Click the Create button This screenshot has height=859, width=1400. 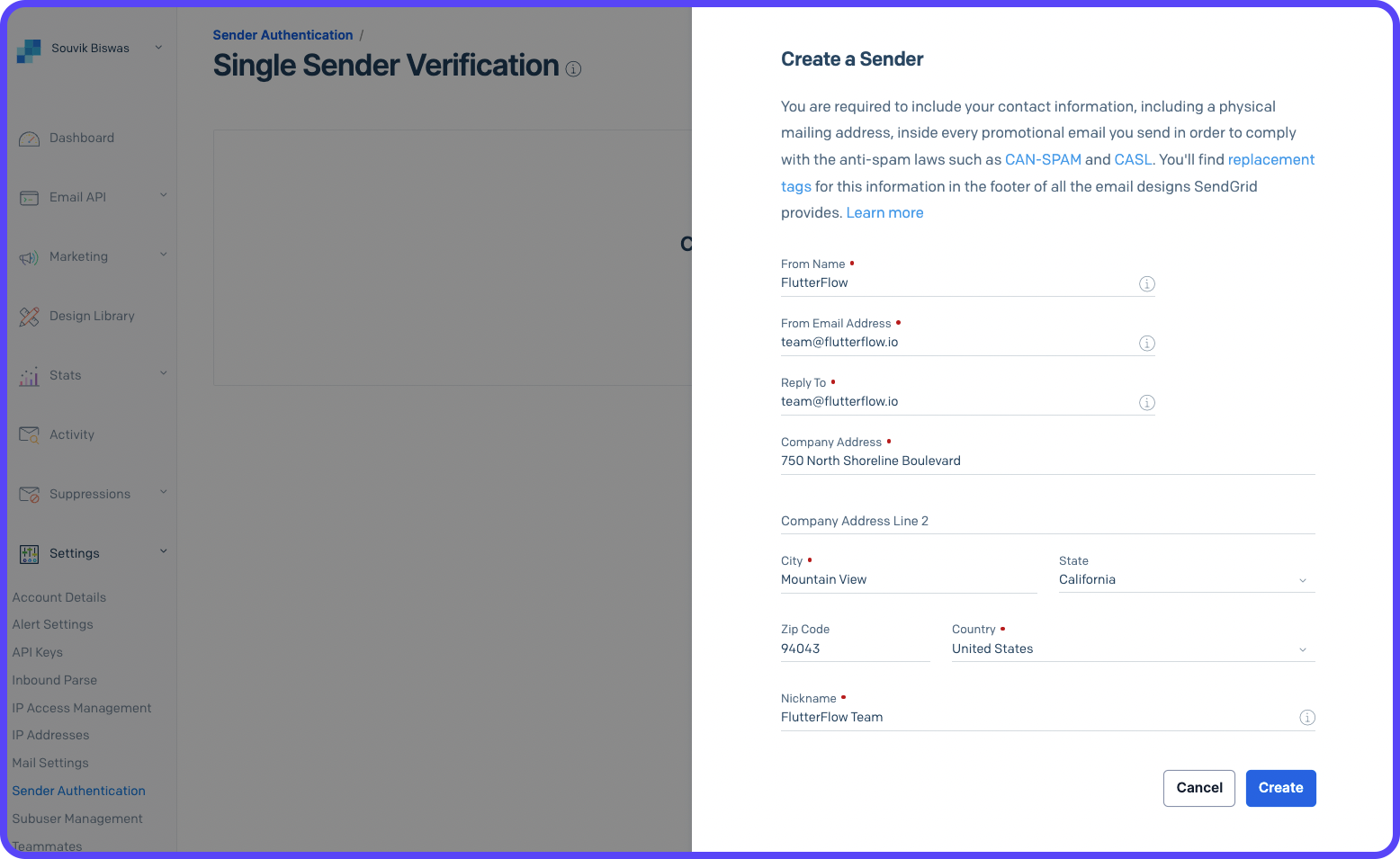coord(1280,788)
